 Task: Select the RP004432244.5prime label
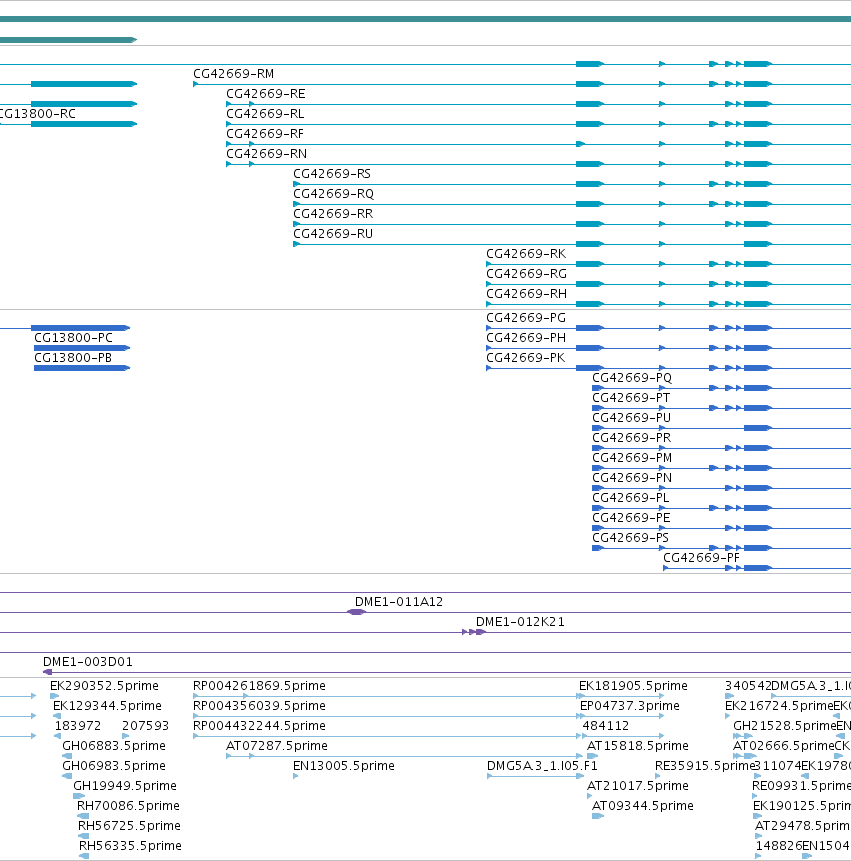coord(259,726)
